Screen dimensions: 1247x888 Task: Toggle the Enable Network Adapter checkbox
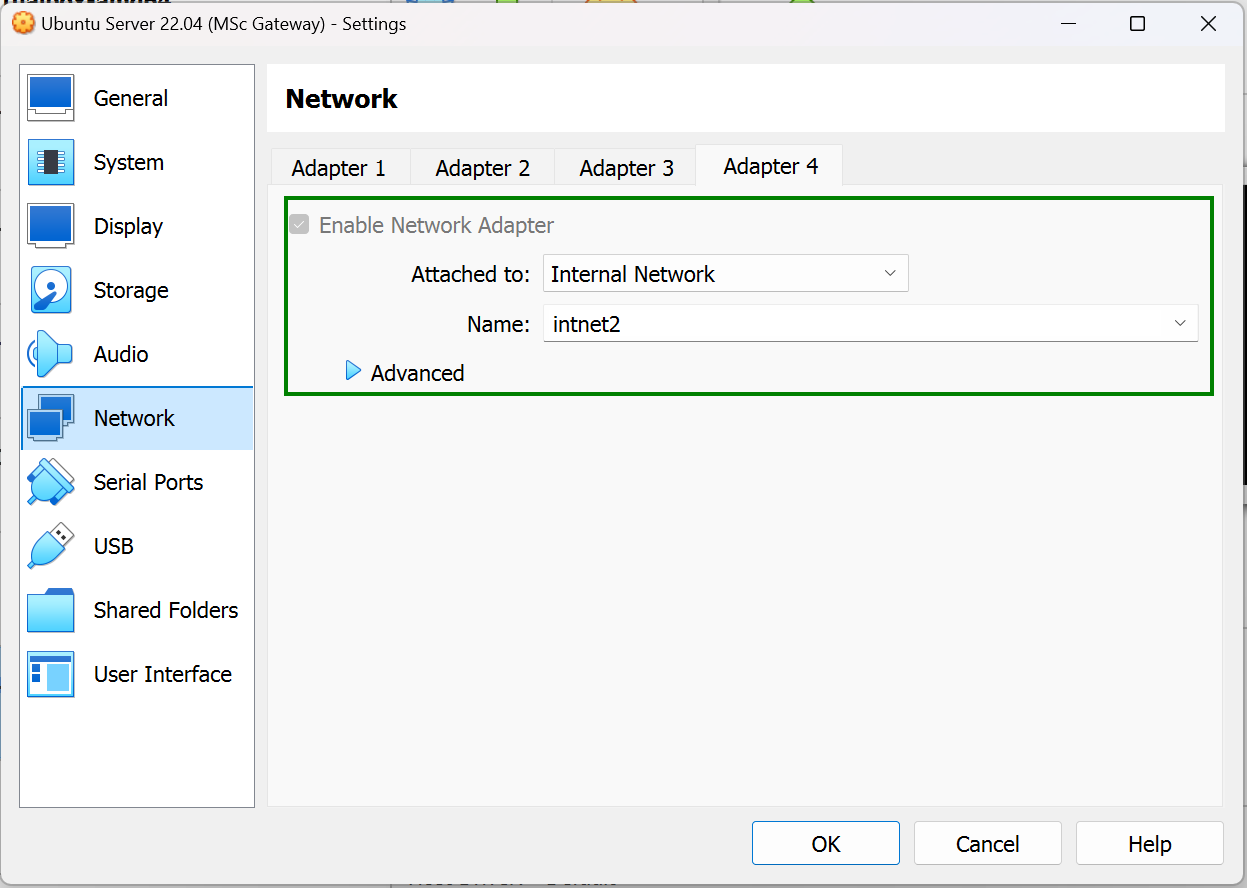(x=299, y=225)
